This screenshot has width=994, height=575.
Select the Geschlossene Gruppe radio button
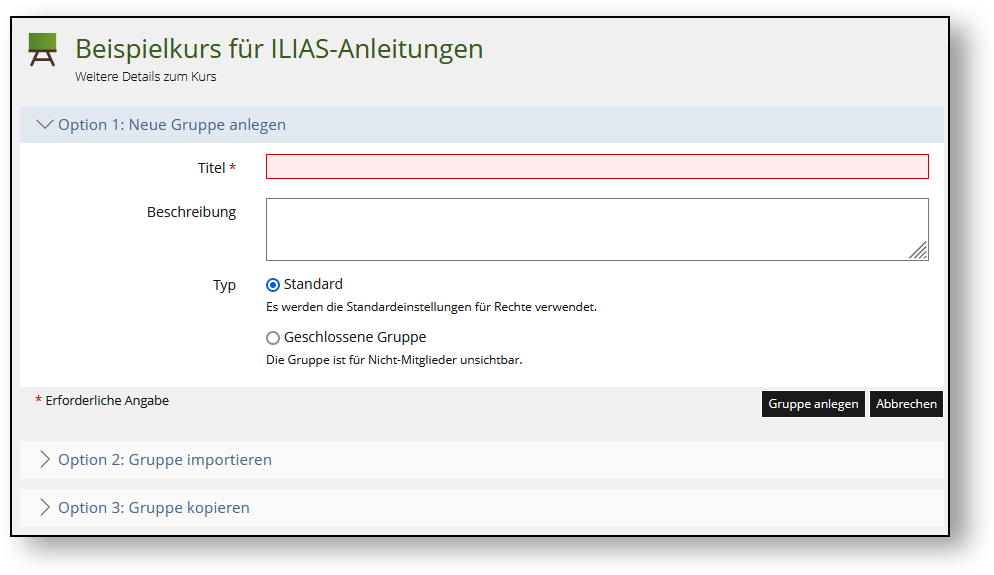pyautogui.click(x=273, y=338)
